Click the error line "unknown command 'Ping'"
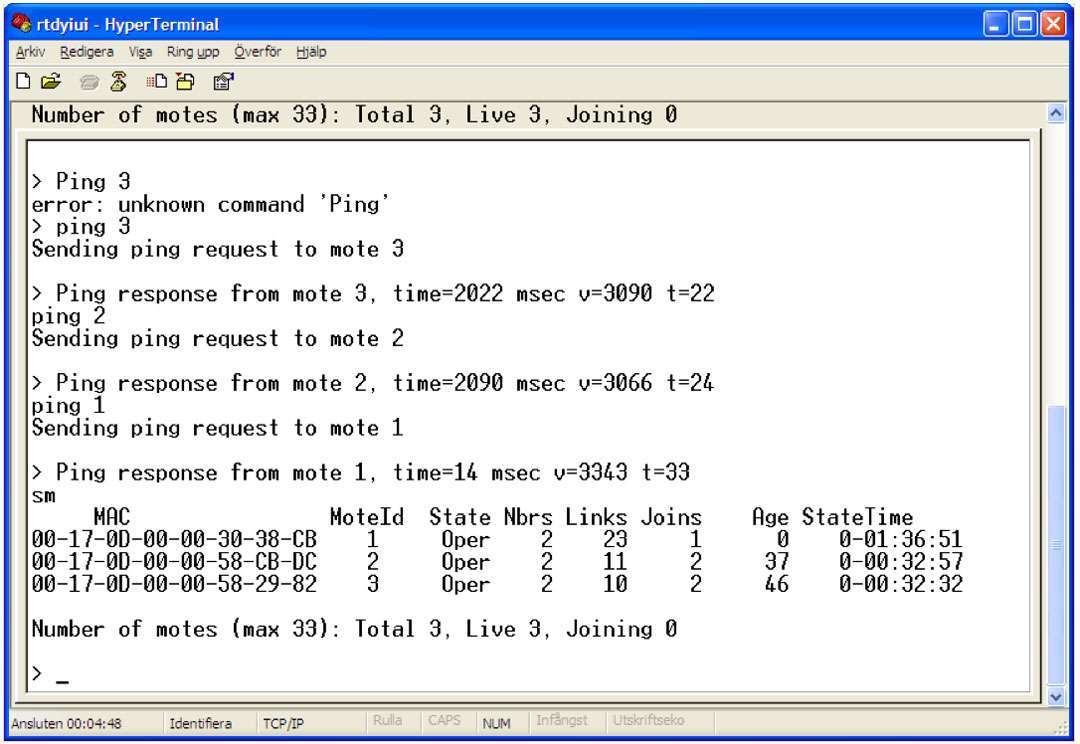This screenshot has height=744, width=1080. coord(210,204)
